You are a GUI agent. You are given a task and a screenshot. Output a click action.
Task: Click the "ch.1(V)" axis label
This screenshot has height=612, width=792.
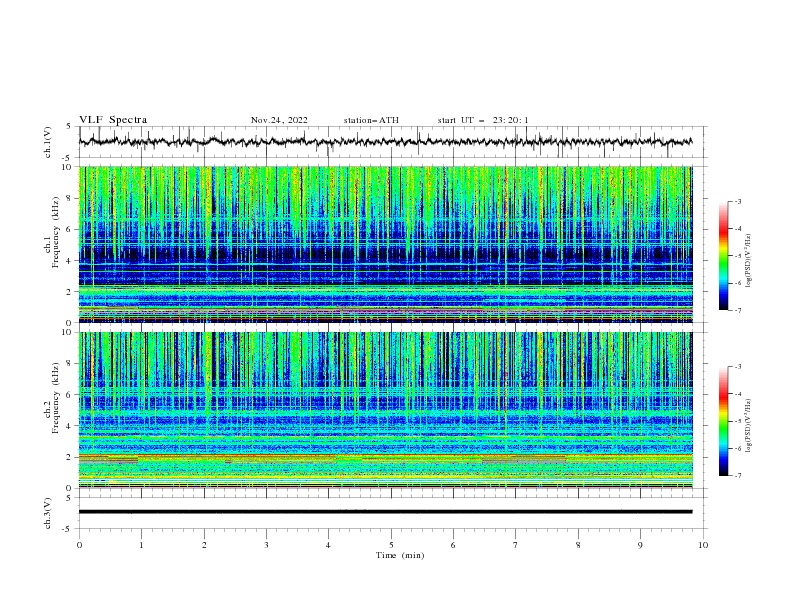coord(48,142)
